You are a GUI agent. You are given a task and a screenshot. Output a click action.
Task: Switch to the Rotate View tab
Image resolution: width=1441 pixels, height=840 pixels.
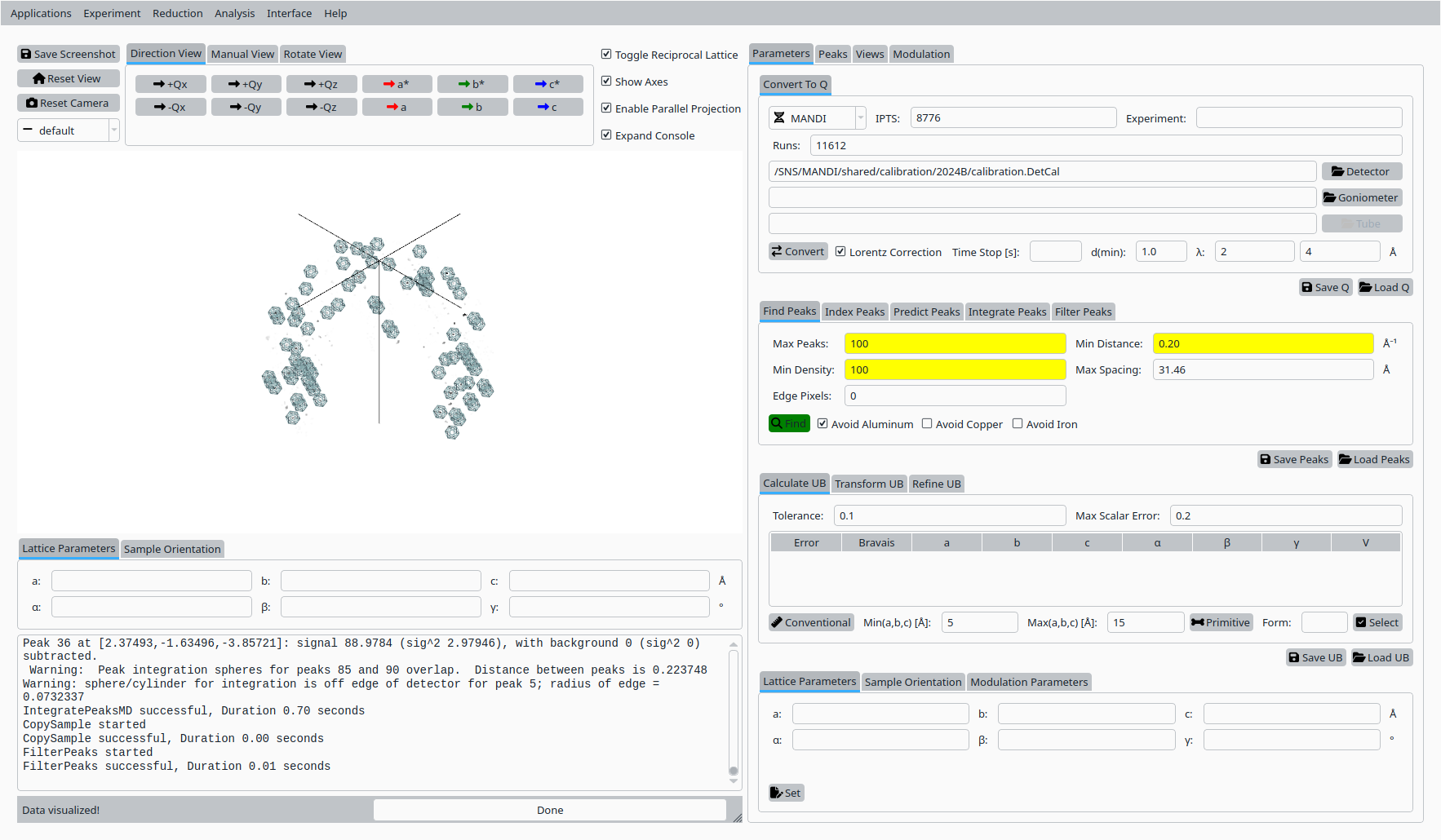[x=313, y=54]
